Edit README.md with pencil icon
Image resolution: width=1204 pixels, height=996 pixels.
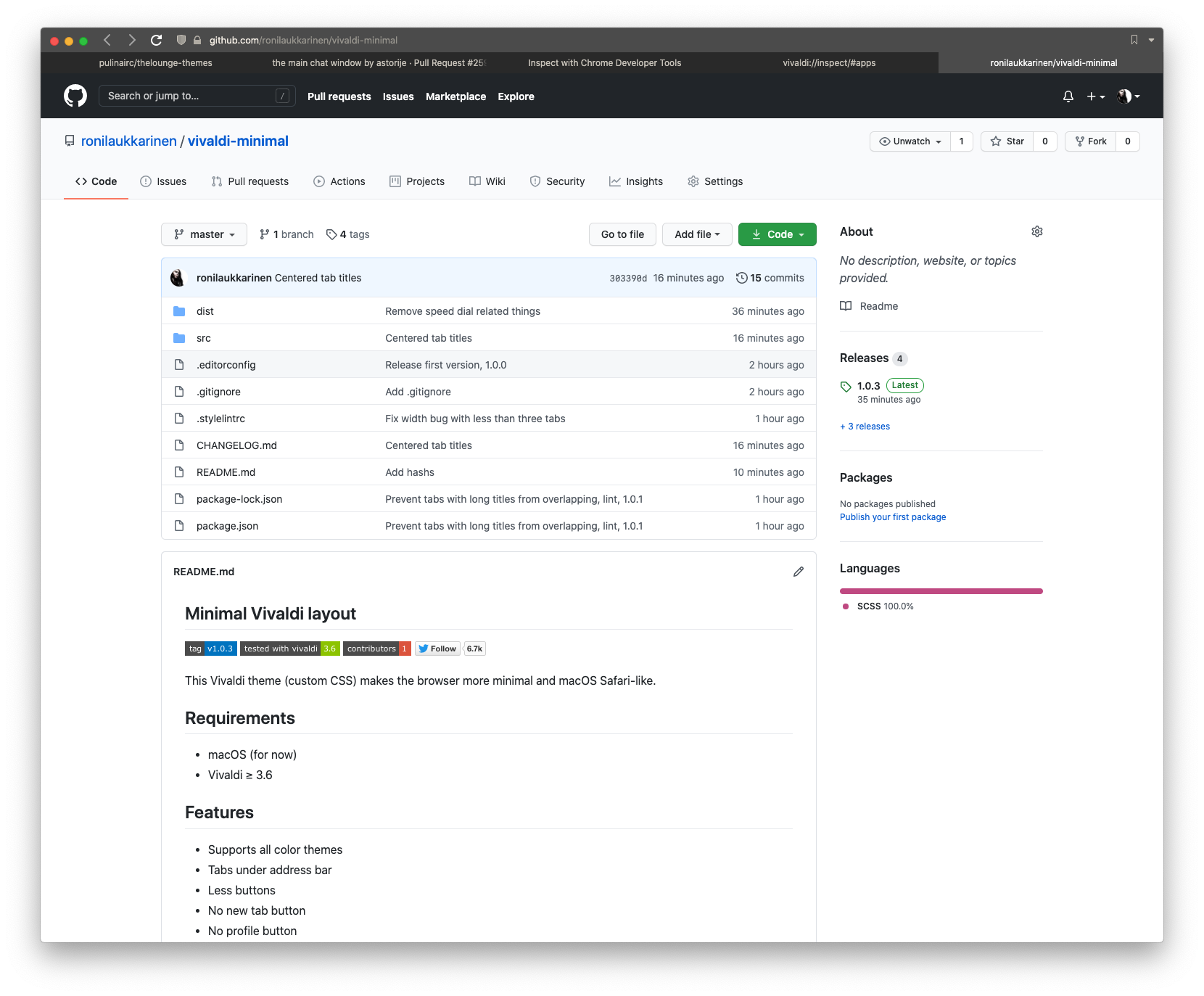(x=799, y=572)
